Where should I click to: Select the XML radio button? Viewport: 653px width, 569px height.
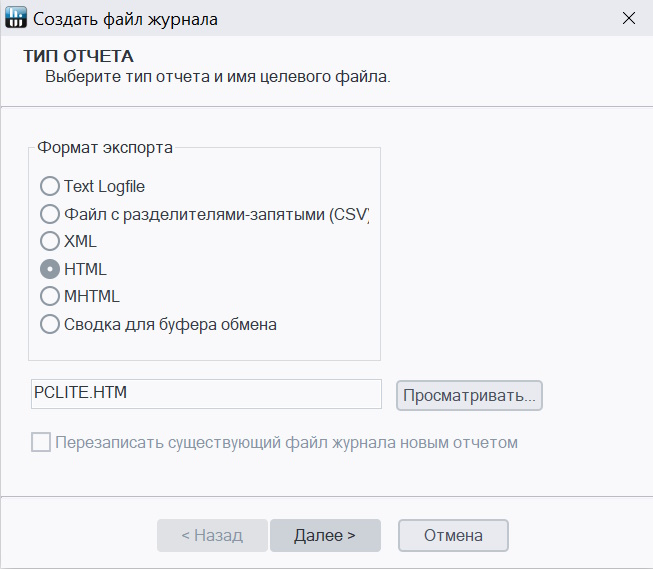click(x=49, y=241)
